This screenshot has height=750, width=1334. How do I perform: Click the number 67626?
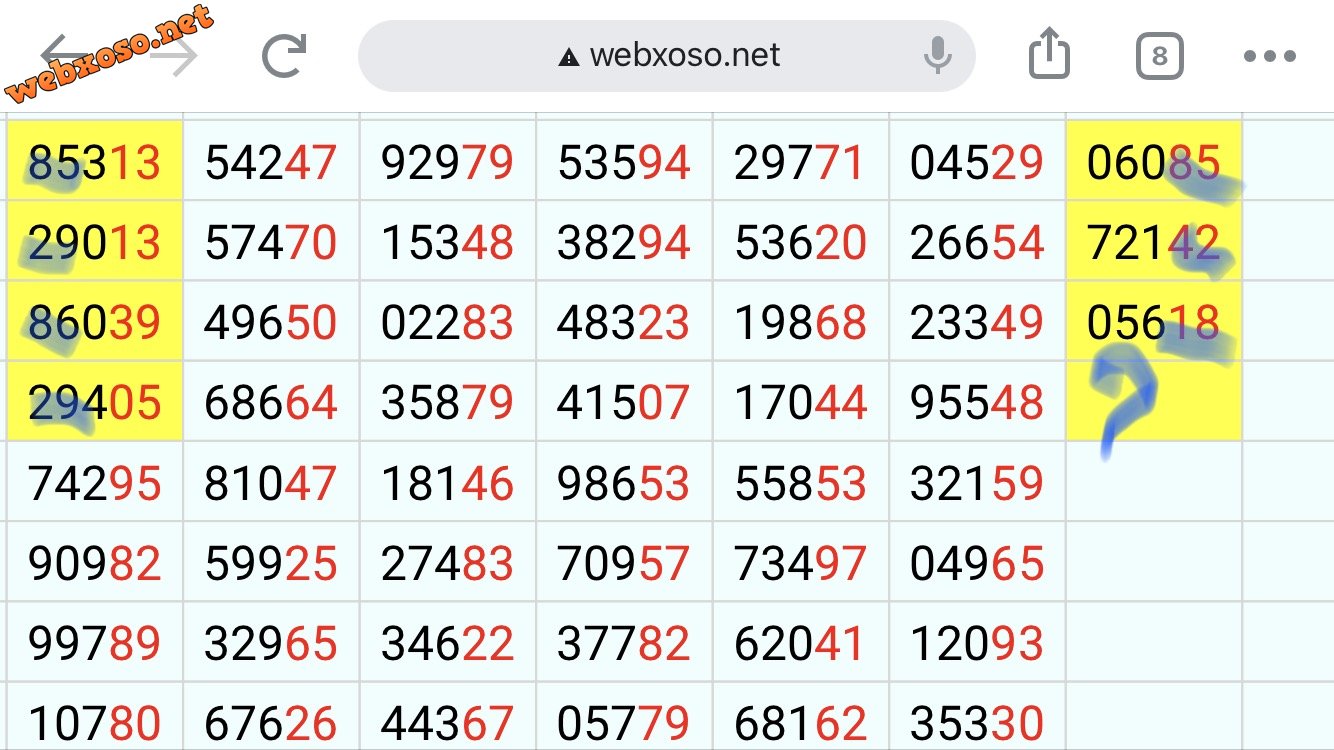271,724
